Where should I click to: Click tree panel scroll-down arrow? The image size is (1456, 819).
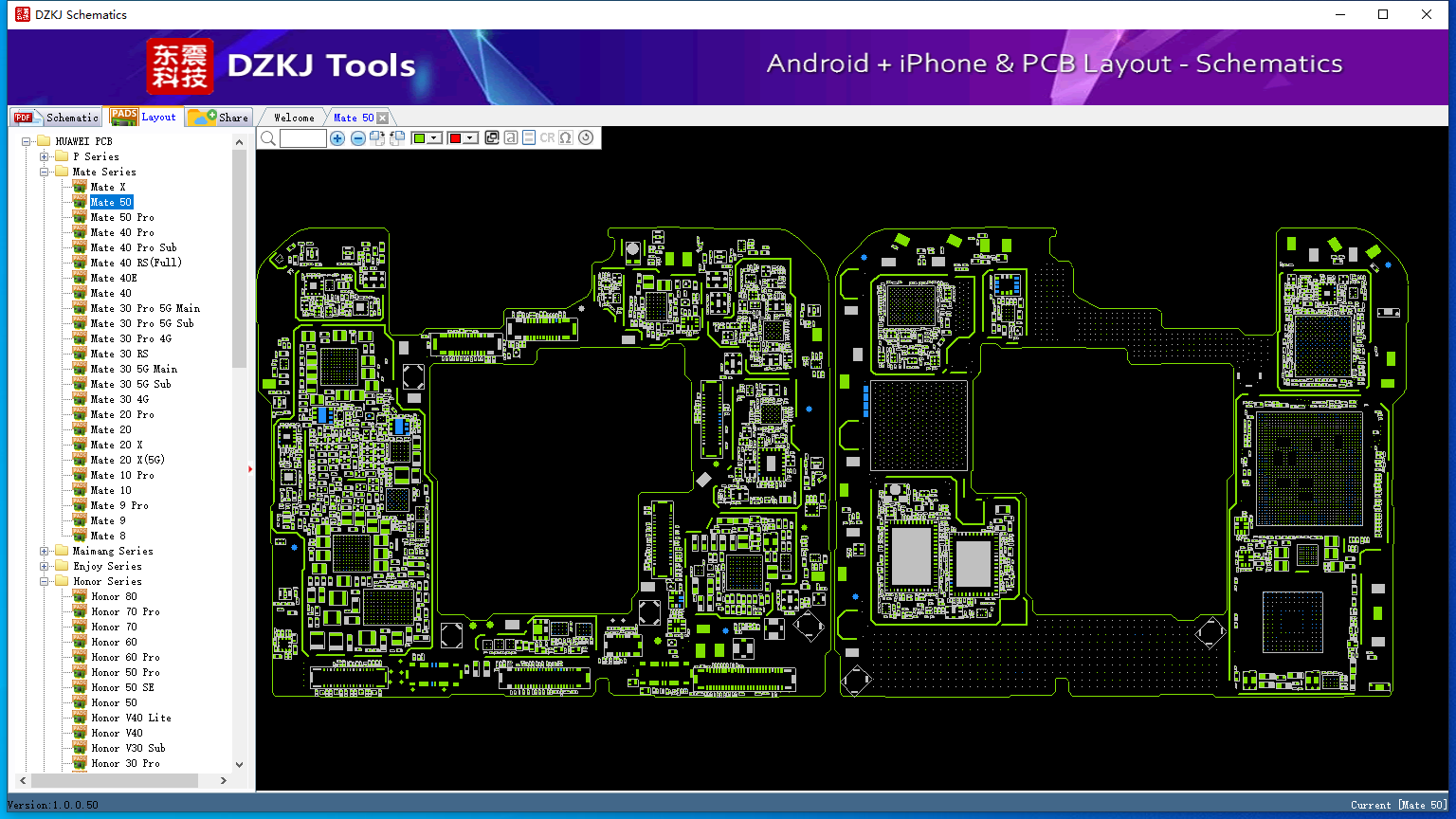pos(239,765)
